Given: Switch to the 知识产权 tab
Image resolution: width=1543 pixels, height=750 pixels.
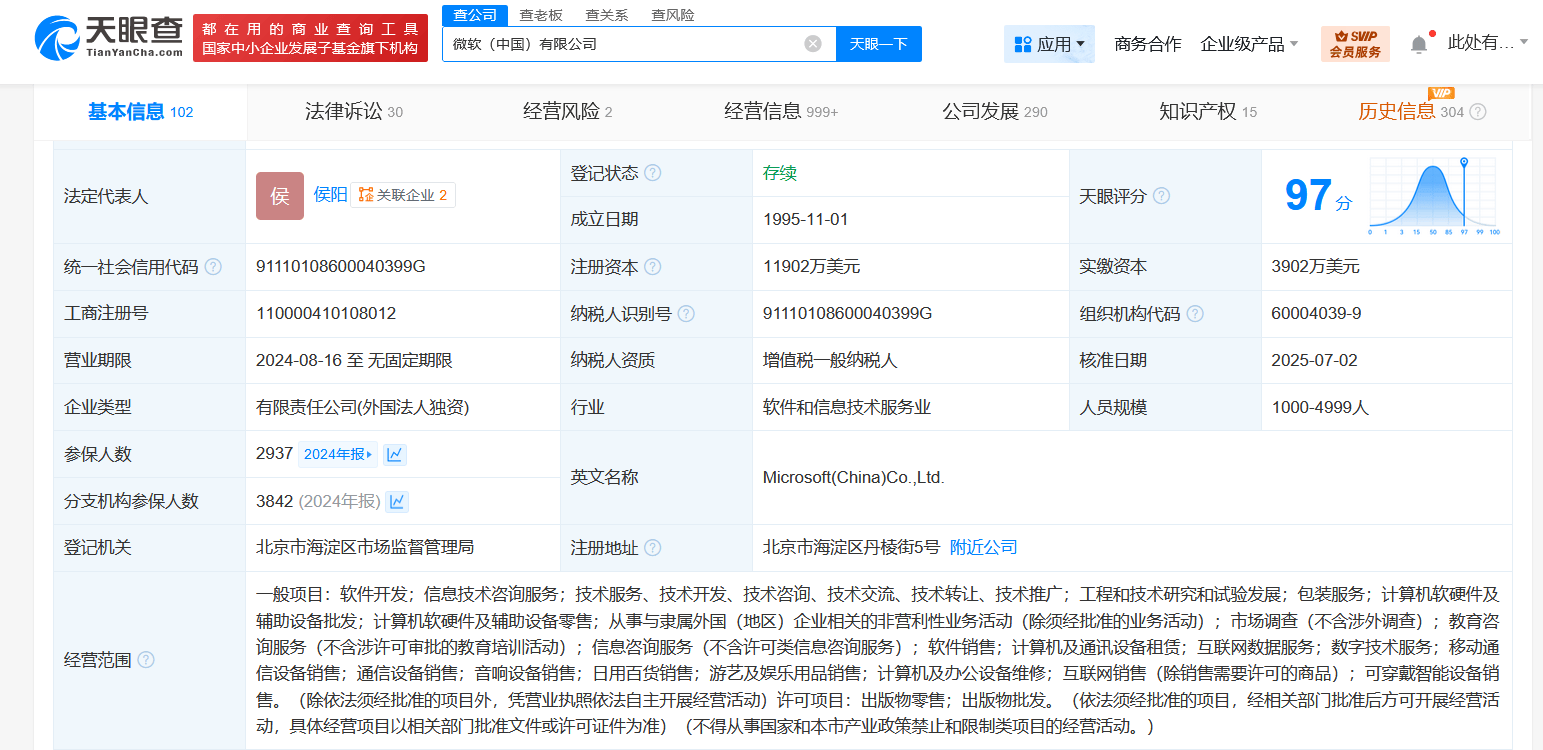Looking at the screenshot, I should [x=1208, y=112].
